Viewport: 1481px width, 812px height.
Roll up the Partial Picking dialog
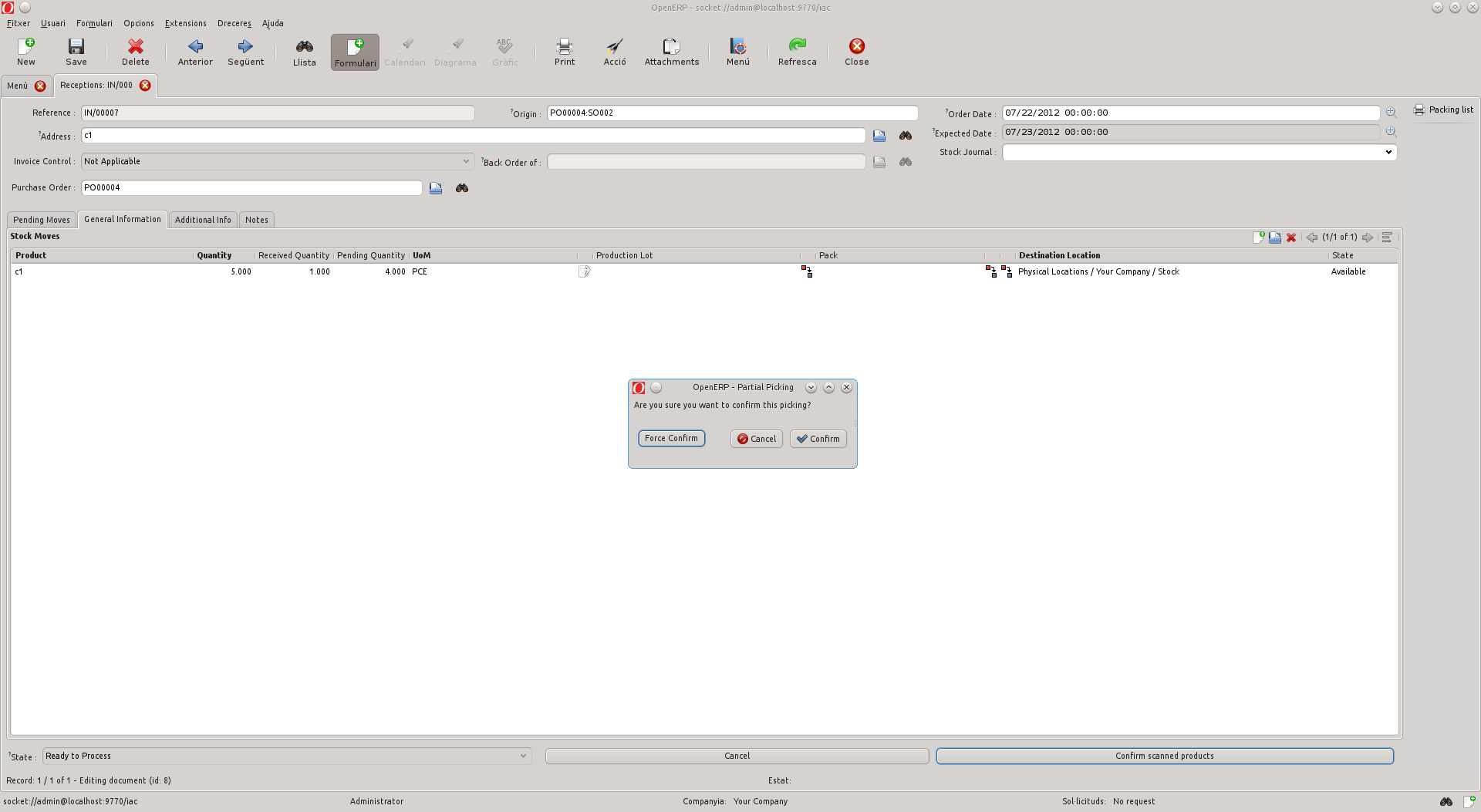[828, 388]
